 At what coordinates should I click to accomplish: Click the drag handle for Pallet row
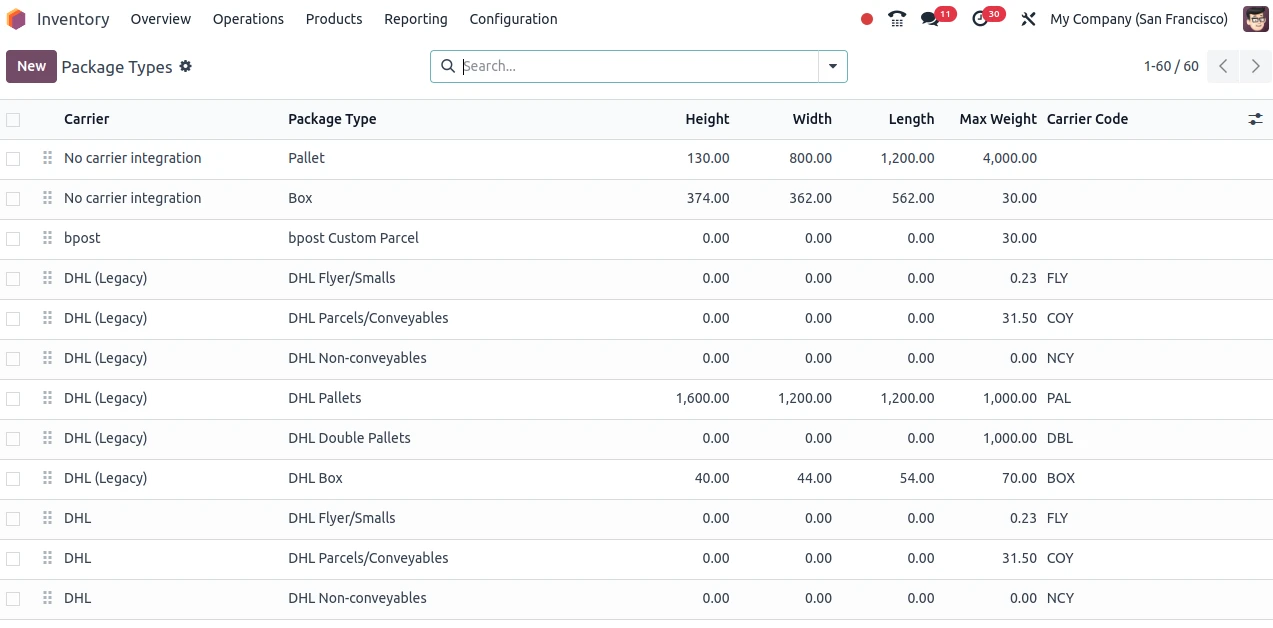click(x=47, y=158)
